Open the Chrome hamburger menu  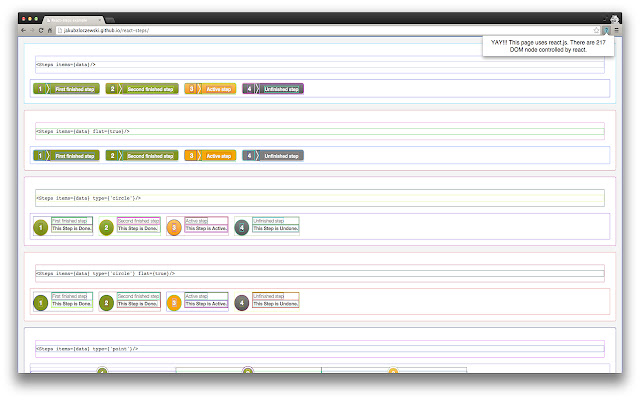click(616, 30)
